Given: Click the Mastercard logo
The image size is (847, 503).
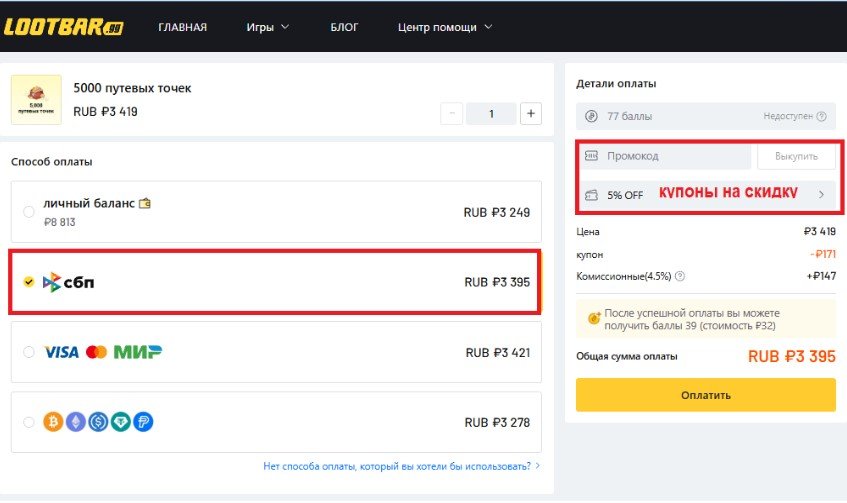Looking at the screenshot, I should pyautogui.click(x=96, y=352).
